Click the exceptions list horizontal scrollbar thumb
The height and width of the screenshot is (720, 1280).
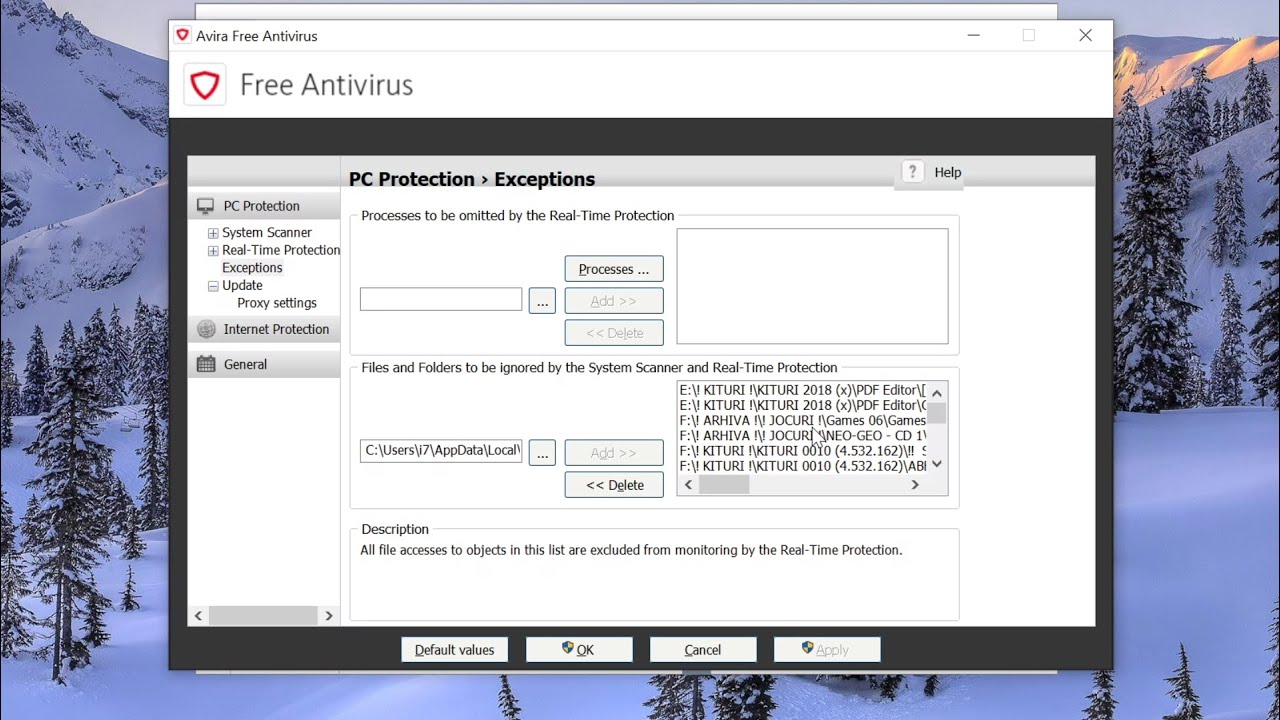point(724,485)
